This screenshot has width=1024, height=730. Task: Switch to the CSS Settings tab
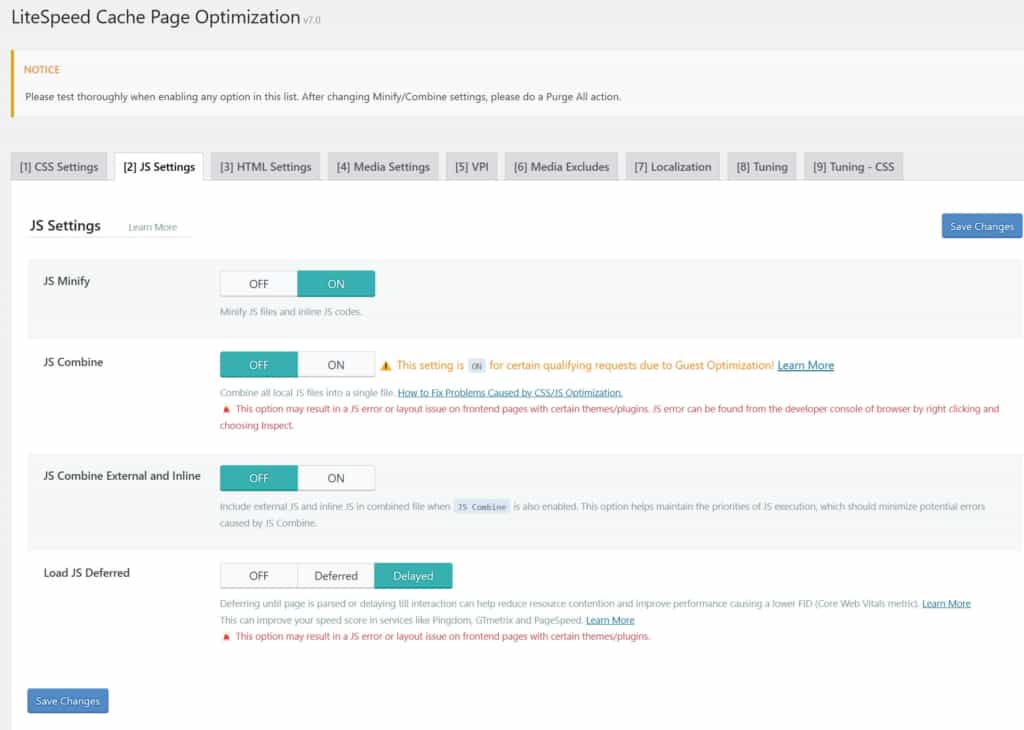coord(59,166)
